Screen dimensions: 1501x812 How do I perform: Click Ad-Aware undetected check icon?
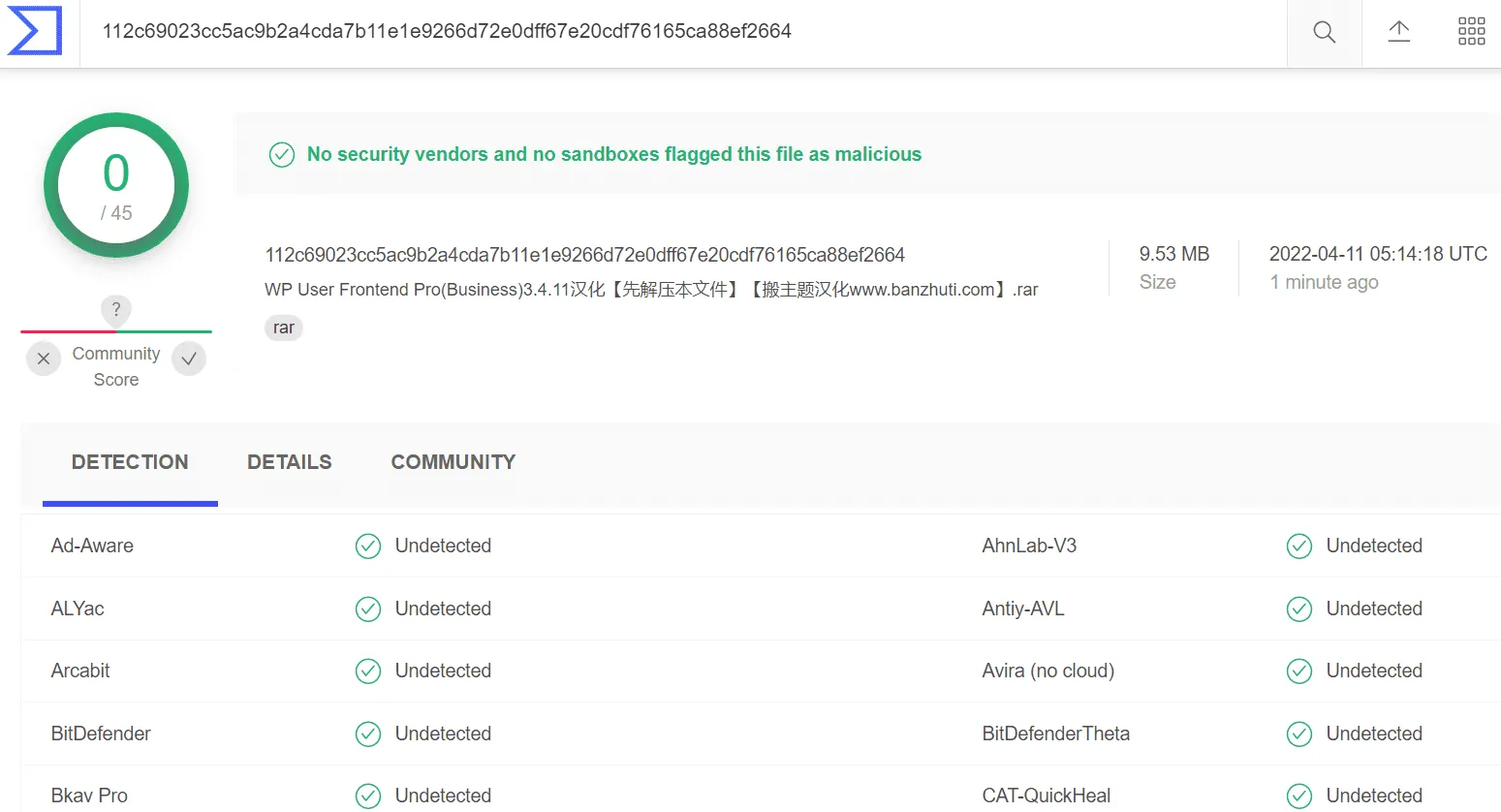click(368, 547)
